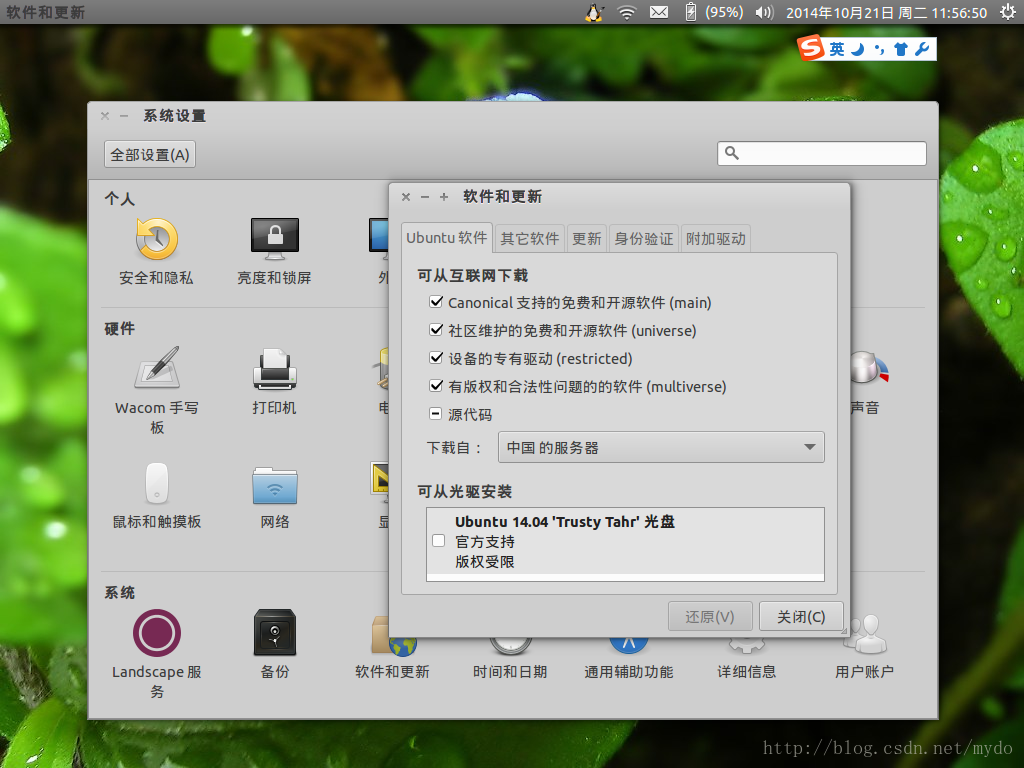
Task: Uncheck copyright-restricted software (multiverse) checkbox
Action: pos(436,386)
